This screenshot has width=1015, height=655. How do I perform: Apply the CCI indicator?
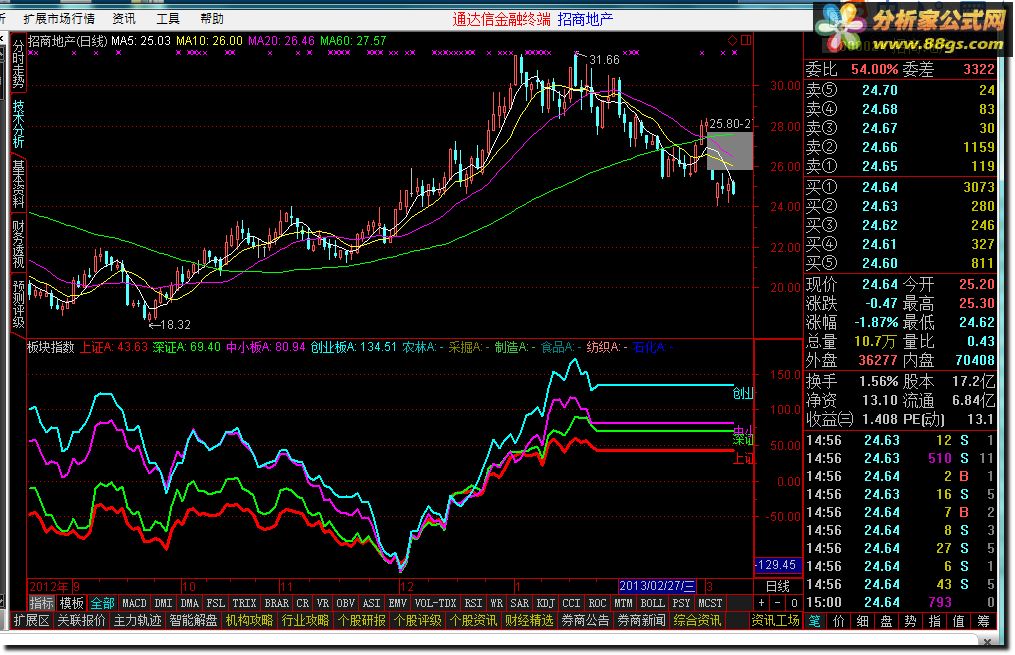pos(572,603)
